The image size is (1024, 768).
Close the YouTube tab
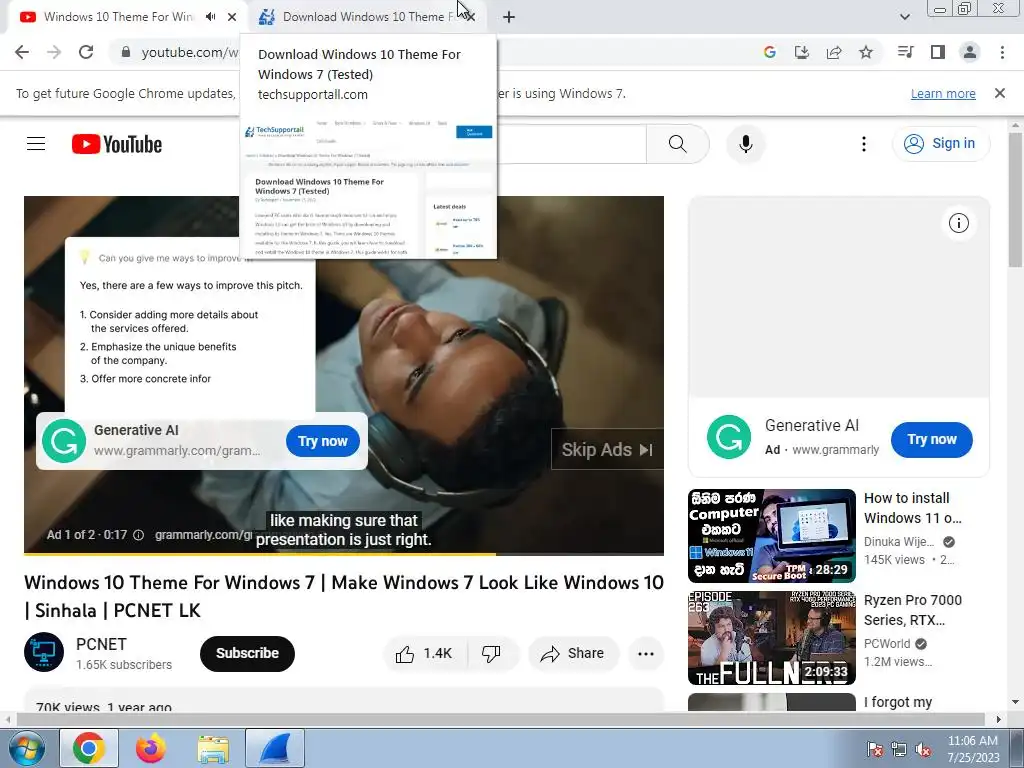232,17
